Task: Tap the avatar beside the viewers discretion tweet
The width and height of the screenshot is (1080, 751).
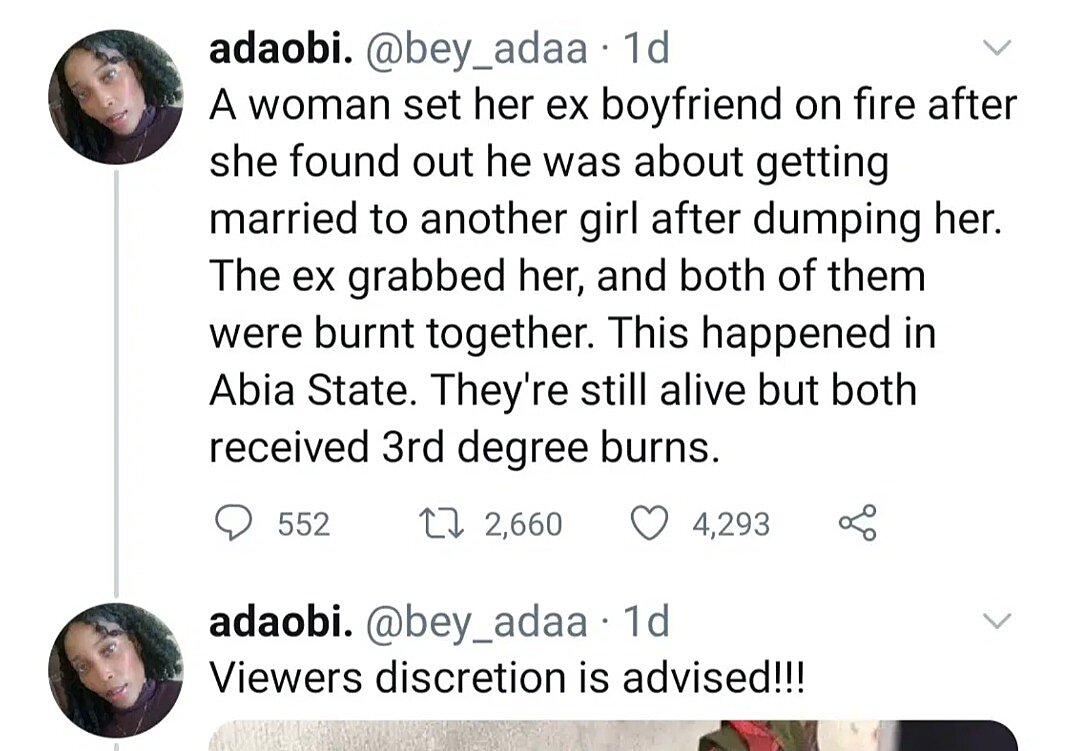Action: point(116,669)
